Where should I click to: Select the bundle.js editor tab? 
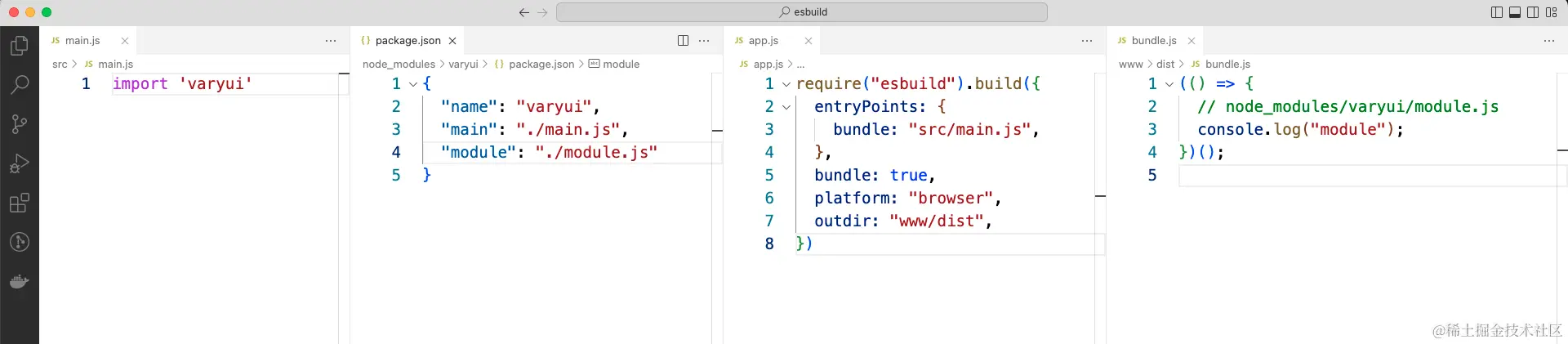click(x=1153, y=41)
